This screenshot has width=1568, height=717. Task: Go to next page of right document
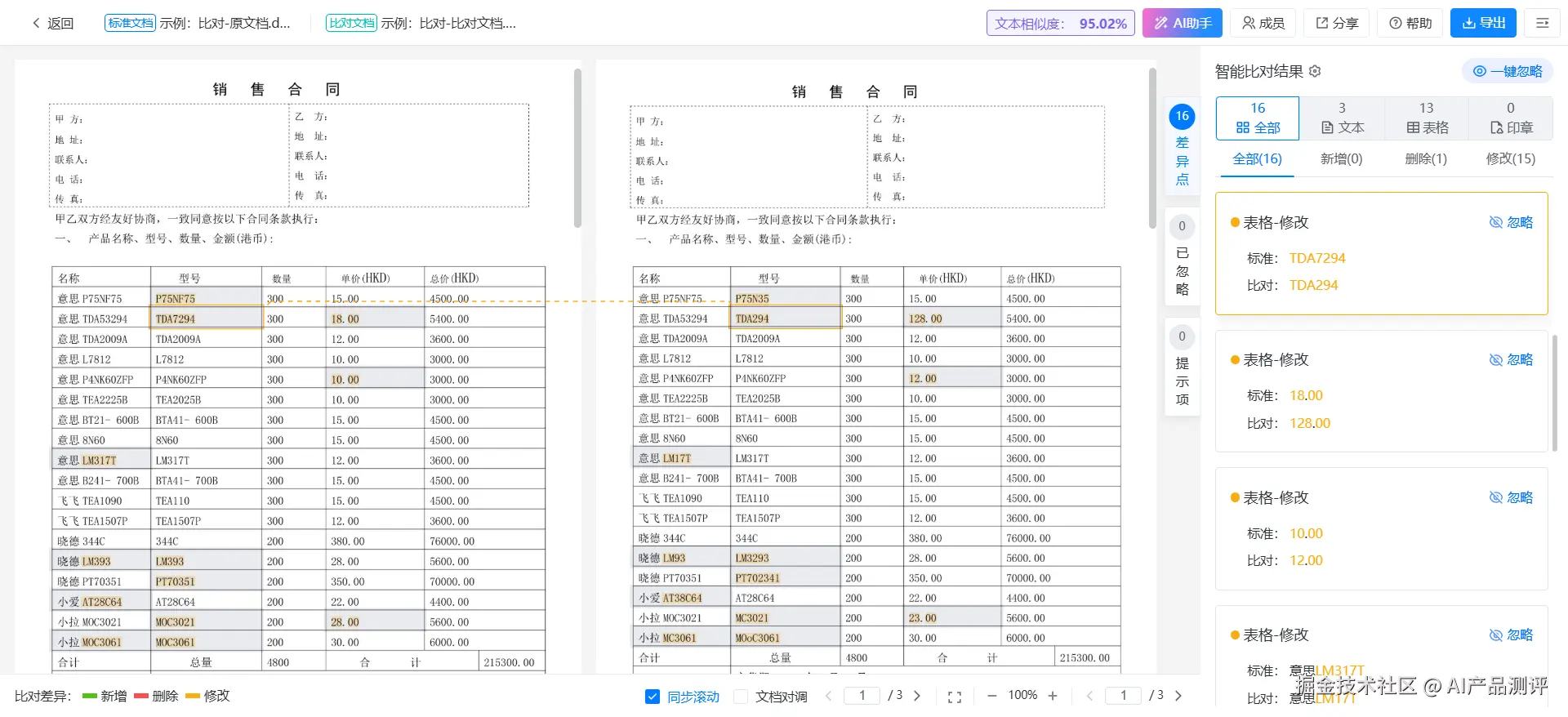click(1178, 696)
